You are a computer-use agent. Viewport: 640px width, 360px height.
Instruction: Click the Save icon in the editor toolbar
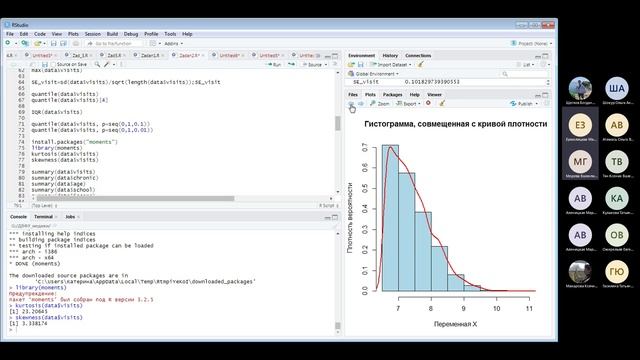(x=45, y=64)
